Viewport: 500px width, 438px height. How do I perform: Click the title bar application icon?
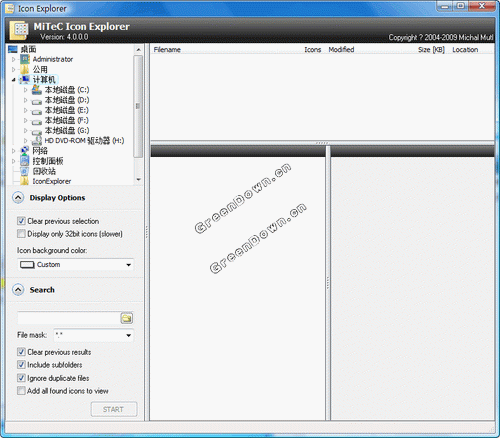click(x=10, y=8)
